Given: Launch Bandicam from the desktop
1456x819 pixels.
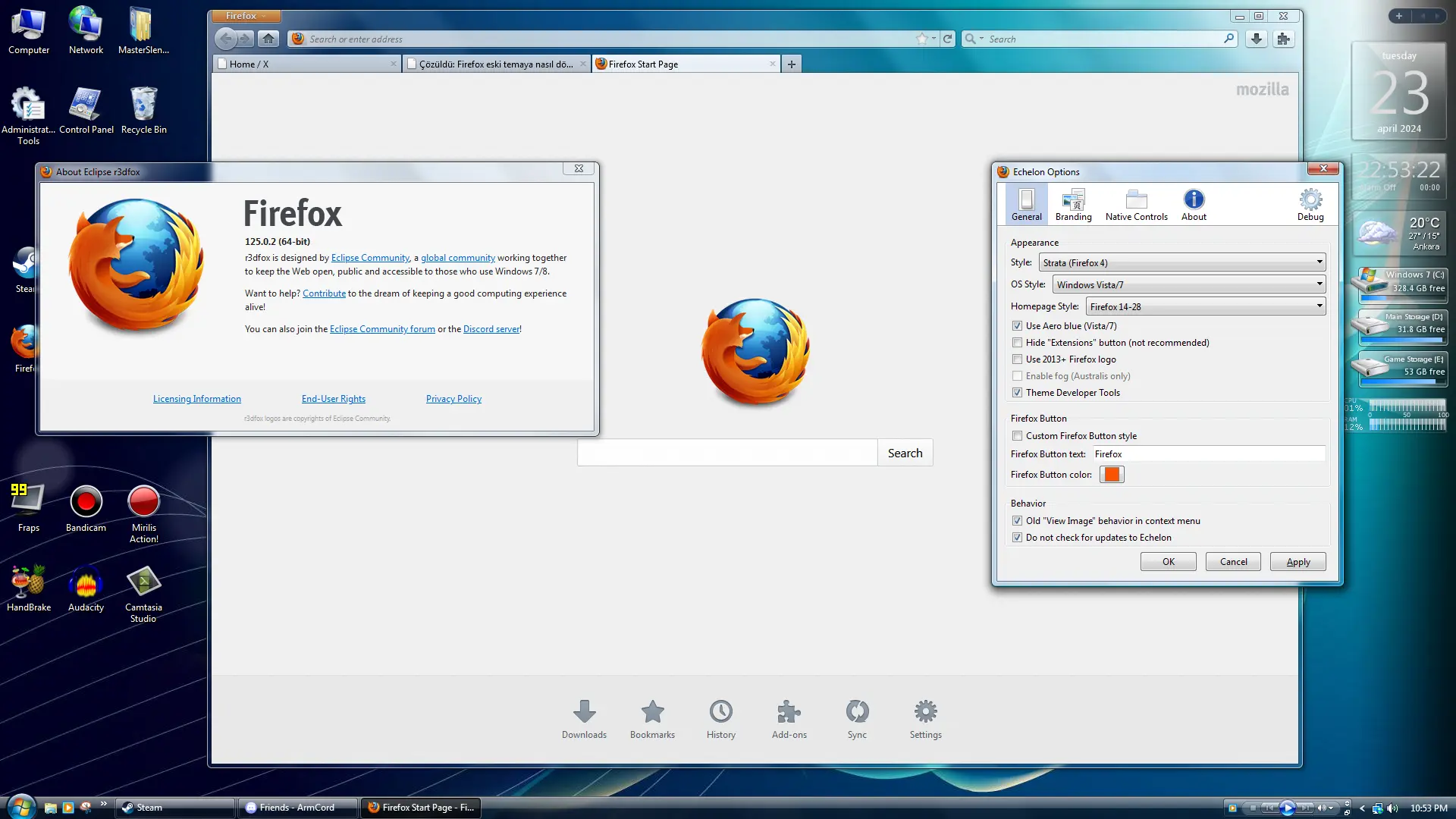Looking at the screenshot, I should (x=86, y=509).
